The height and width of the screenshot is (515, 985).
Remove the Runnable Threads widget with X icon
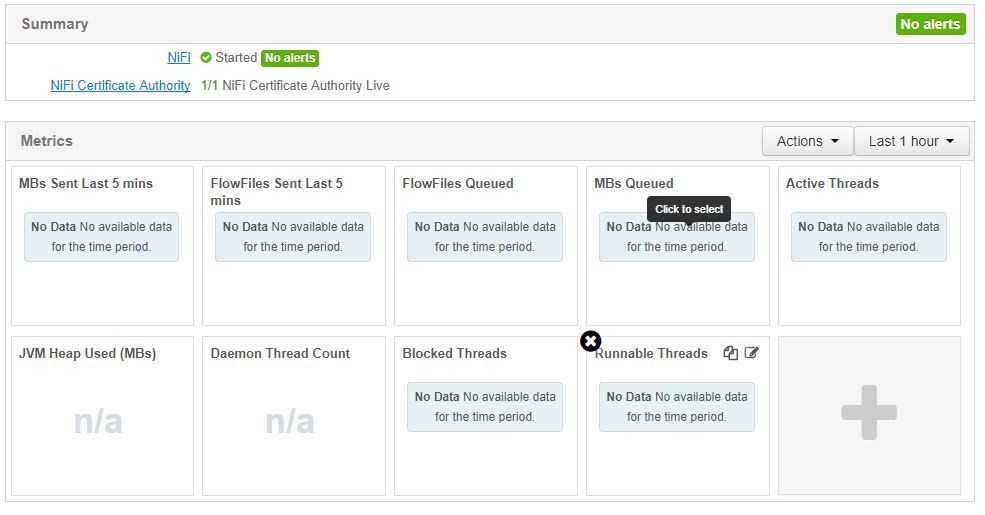[x=590, y=342]
